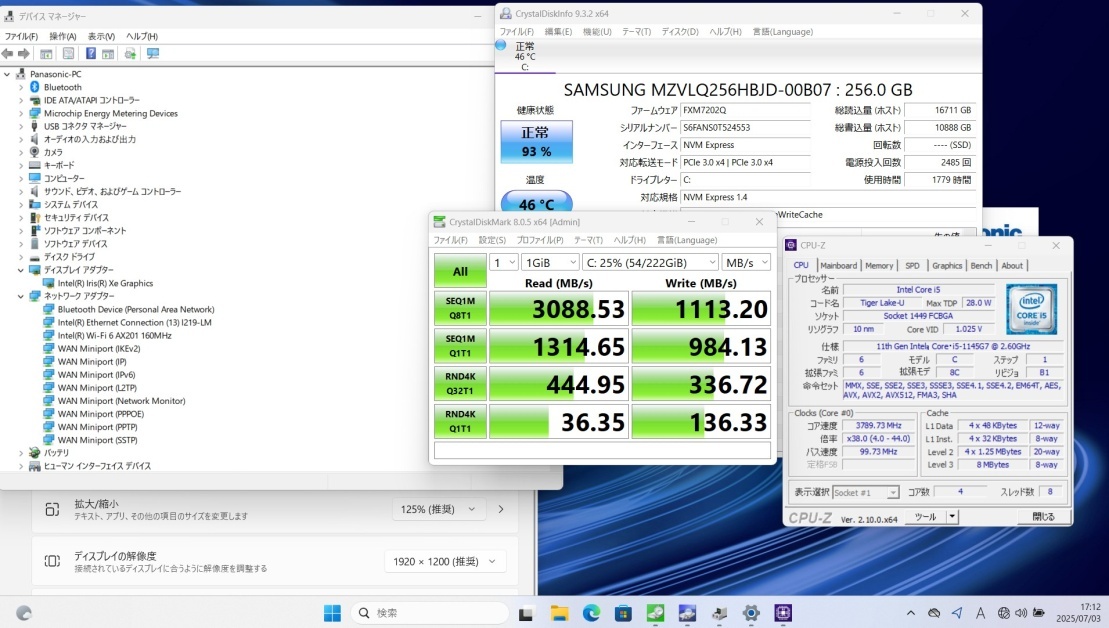Click the Forward arrow in Device Manager toolbar

tap(24, 54)
